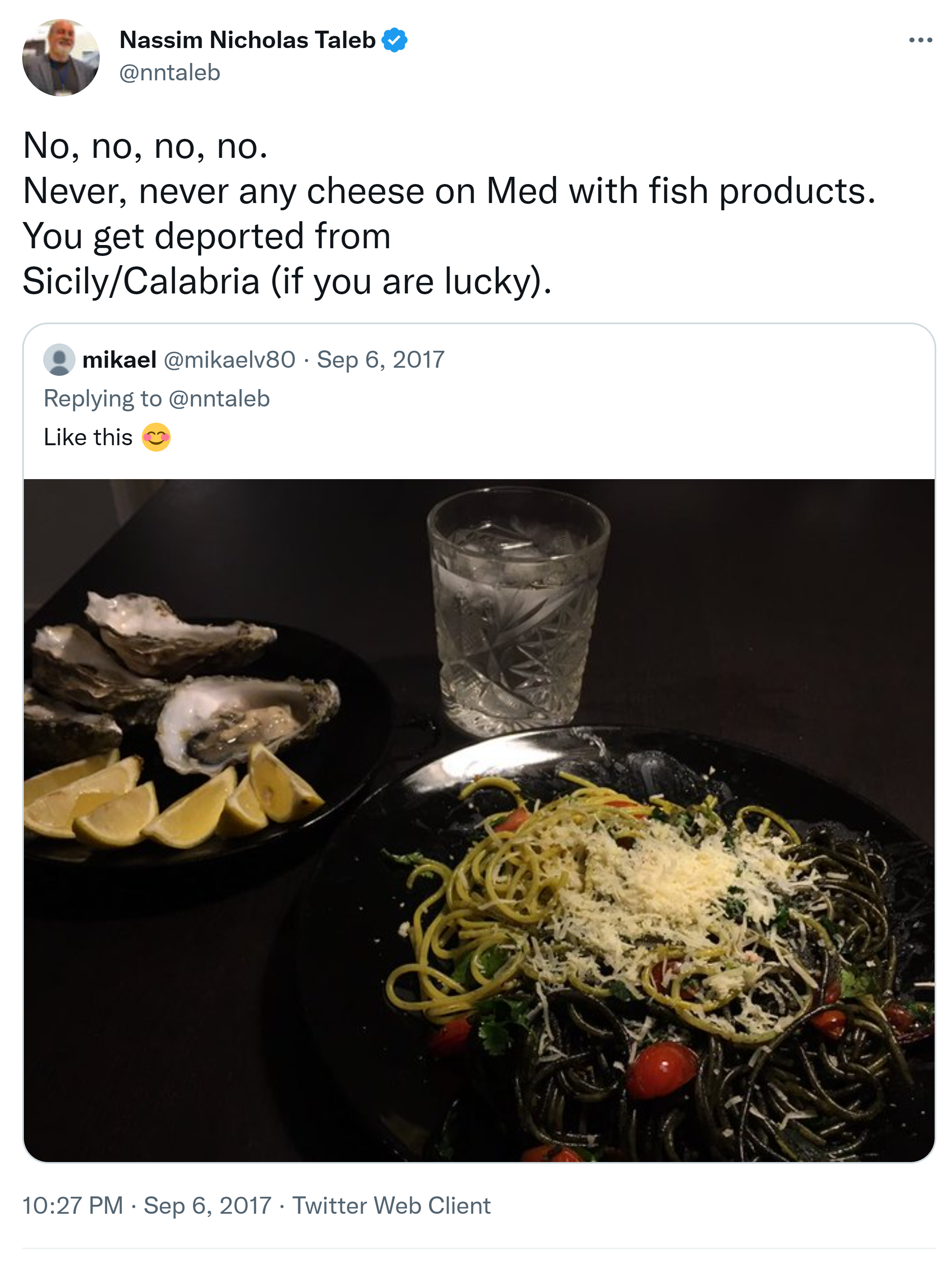Click the "Never, never any cheese" text line
Viewport: 952px width, 1265px height.
[x=449, y=191]
